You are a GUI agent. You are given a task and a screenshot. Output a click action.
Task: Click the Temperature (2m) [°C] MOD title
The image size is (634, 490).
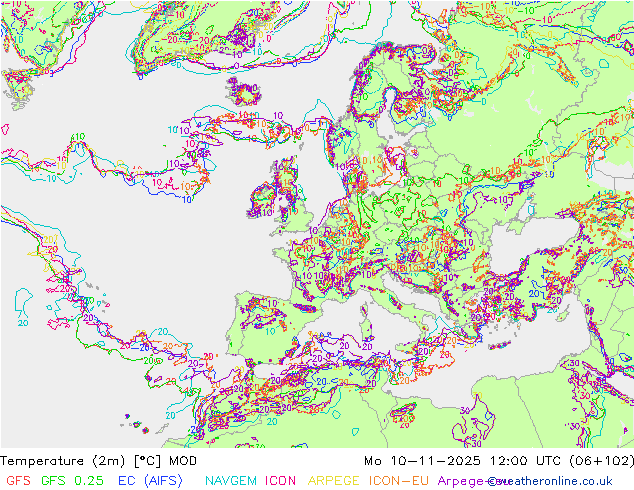click(98, 461)
